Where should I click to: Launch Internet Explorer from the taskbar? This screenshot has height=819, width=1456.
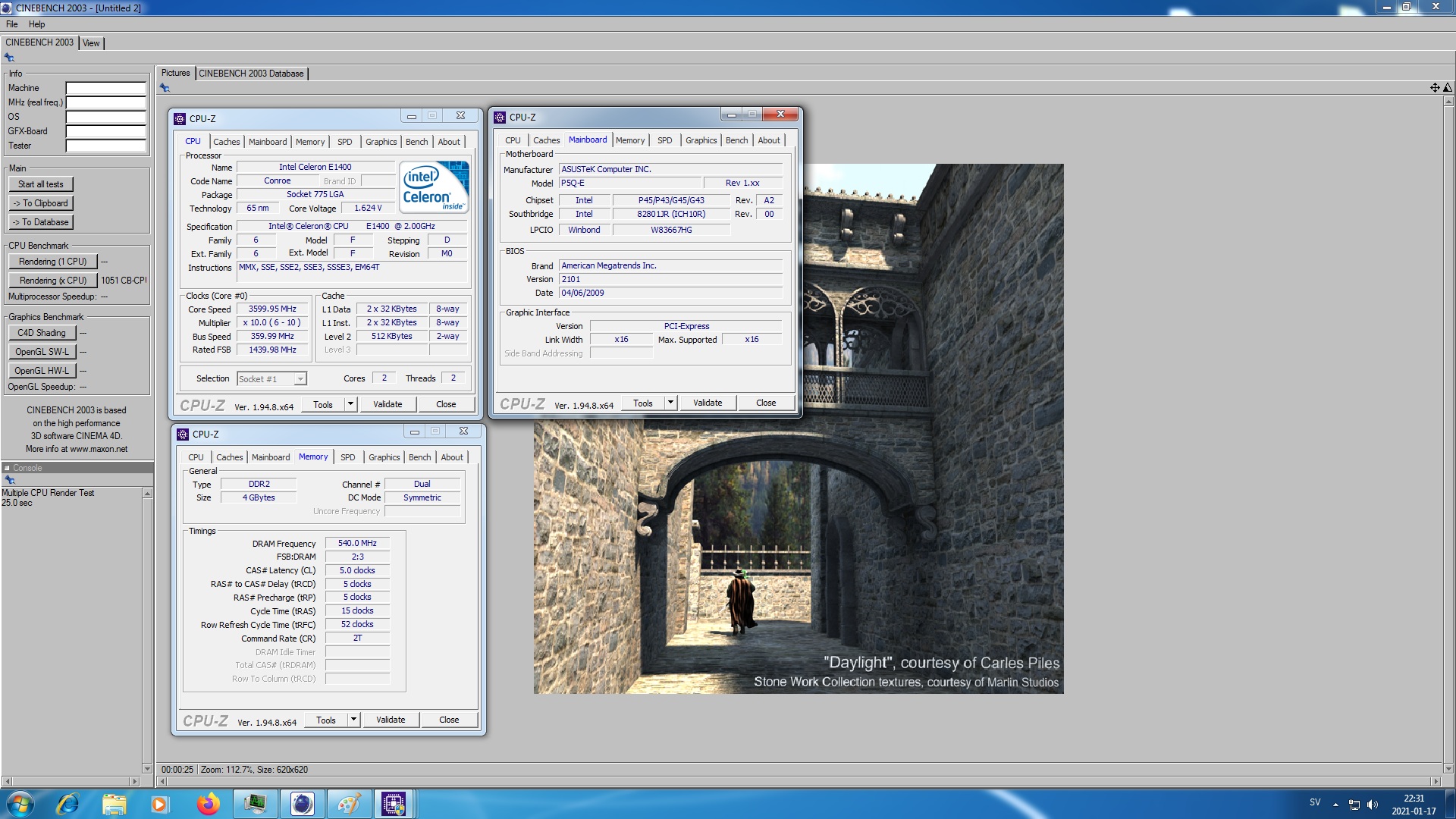pos(67,804)
